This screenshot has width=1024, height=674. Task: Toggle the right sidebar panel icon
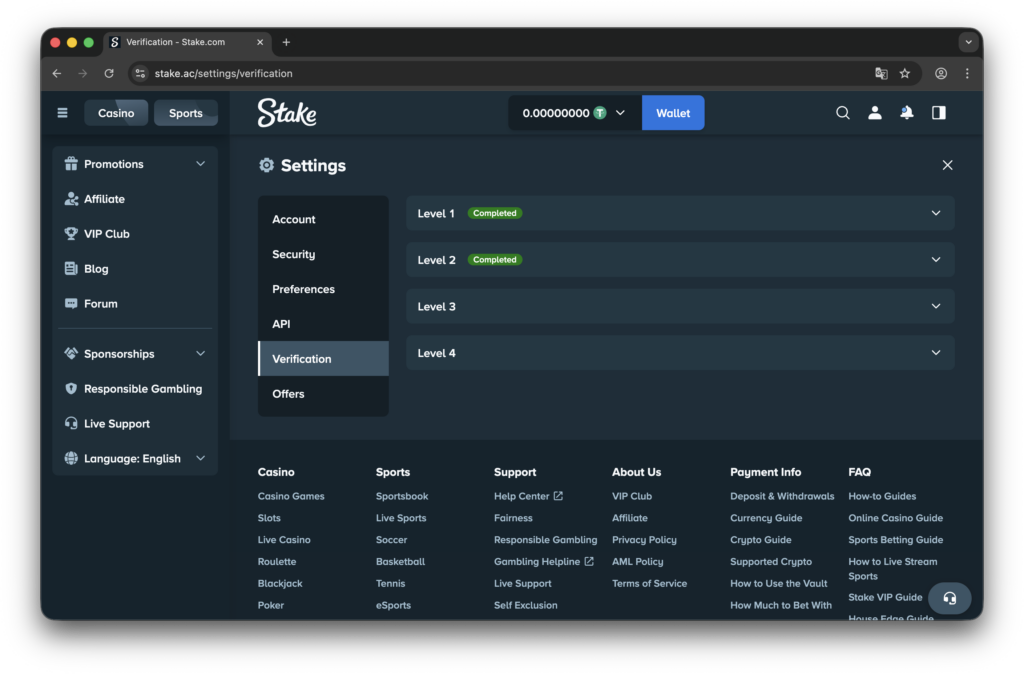point(938,113)
